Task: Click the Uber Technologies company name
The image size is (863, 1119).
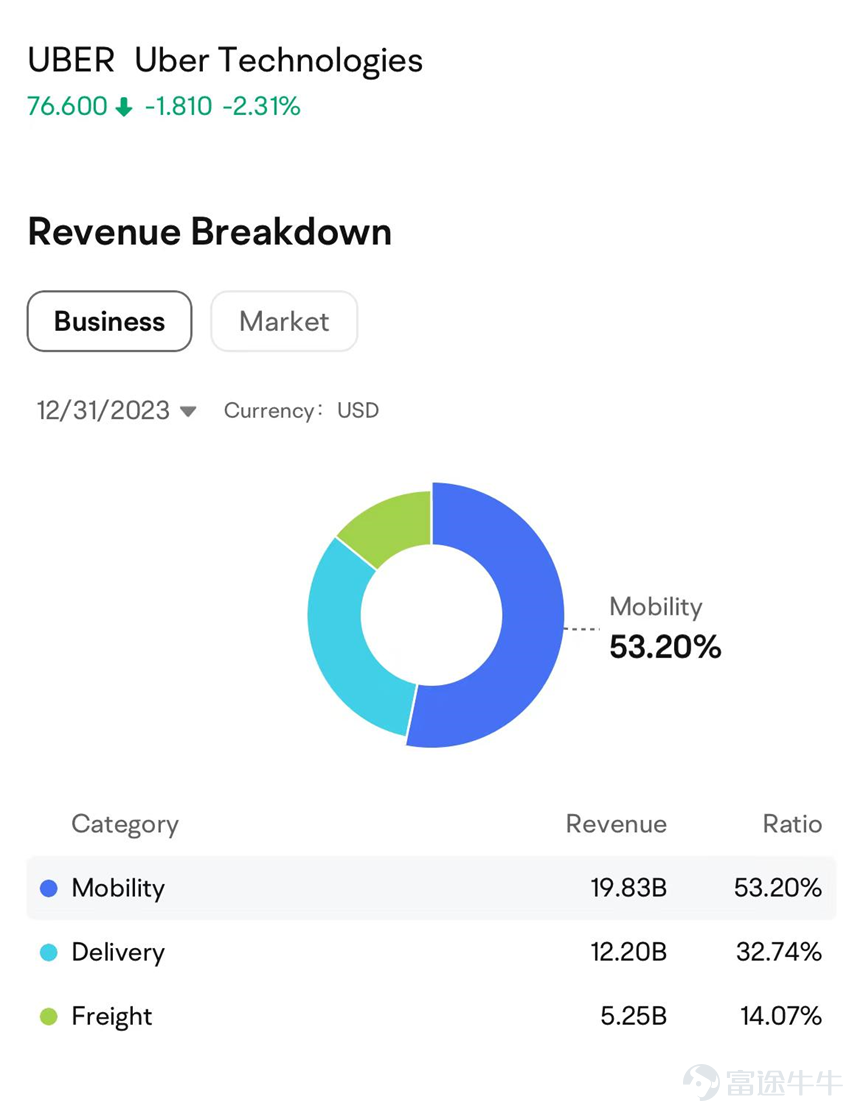Action: tap(278, 61)
